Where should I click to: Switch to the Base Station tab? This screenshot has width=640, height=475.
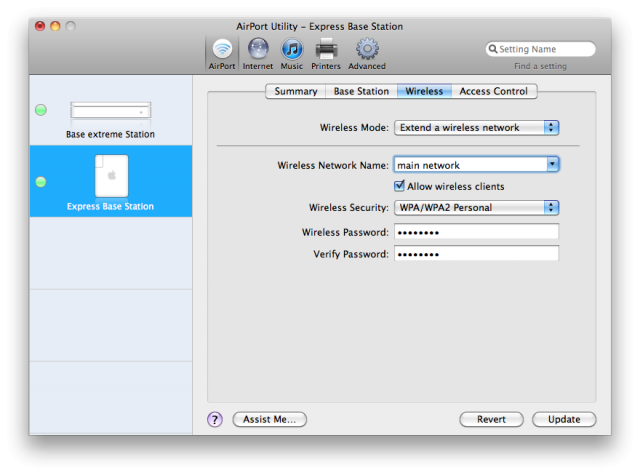[361, 91]
